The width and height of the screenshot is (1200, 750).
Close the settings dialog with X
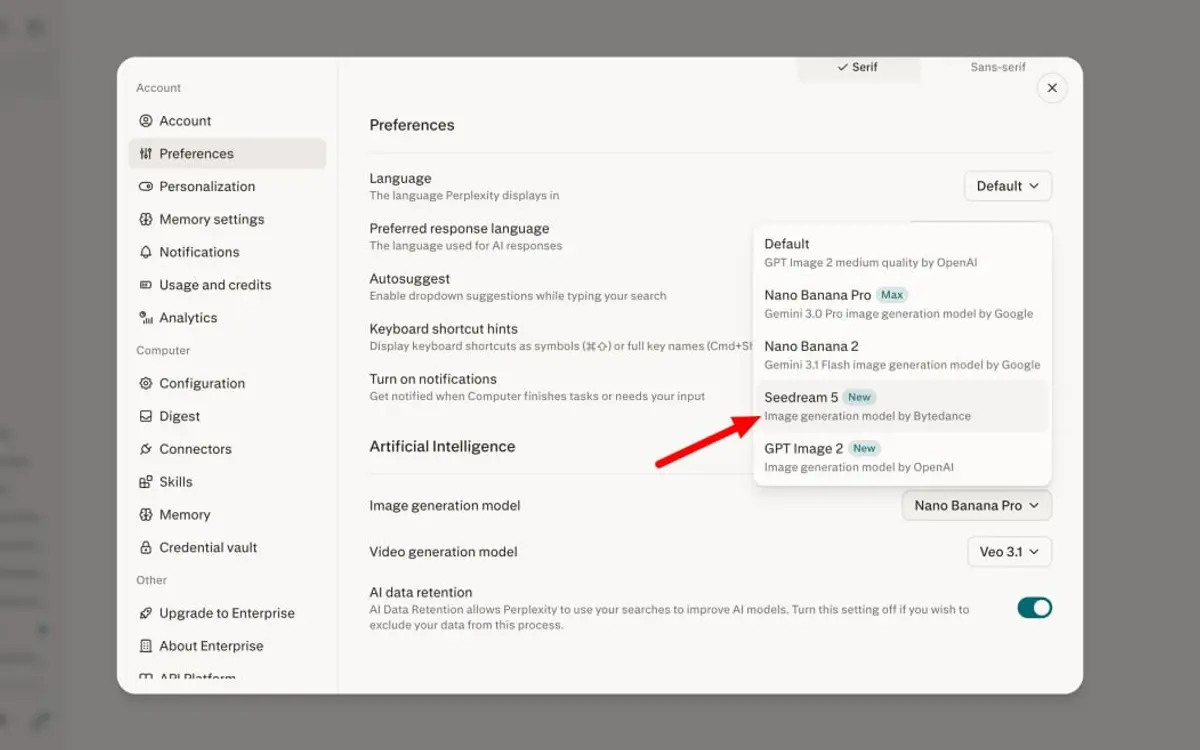point(1052,88)
